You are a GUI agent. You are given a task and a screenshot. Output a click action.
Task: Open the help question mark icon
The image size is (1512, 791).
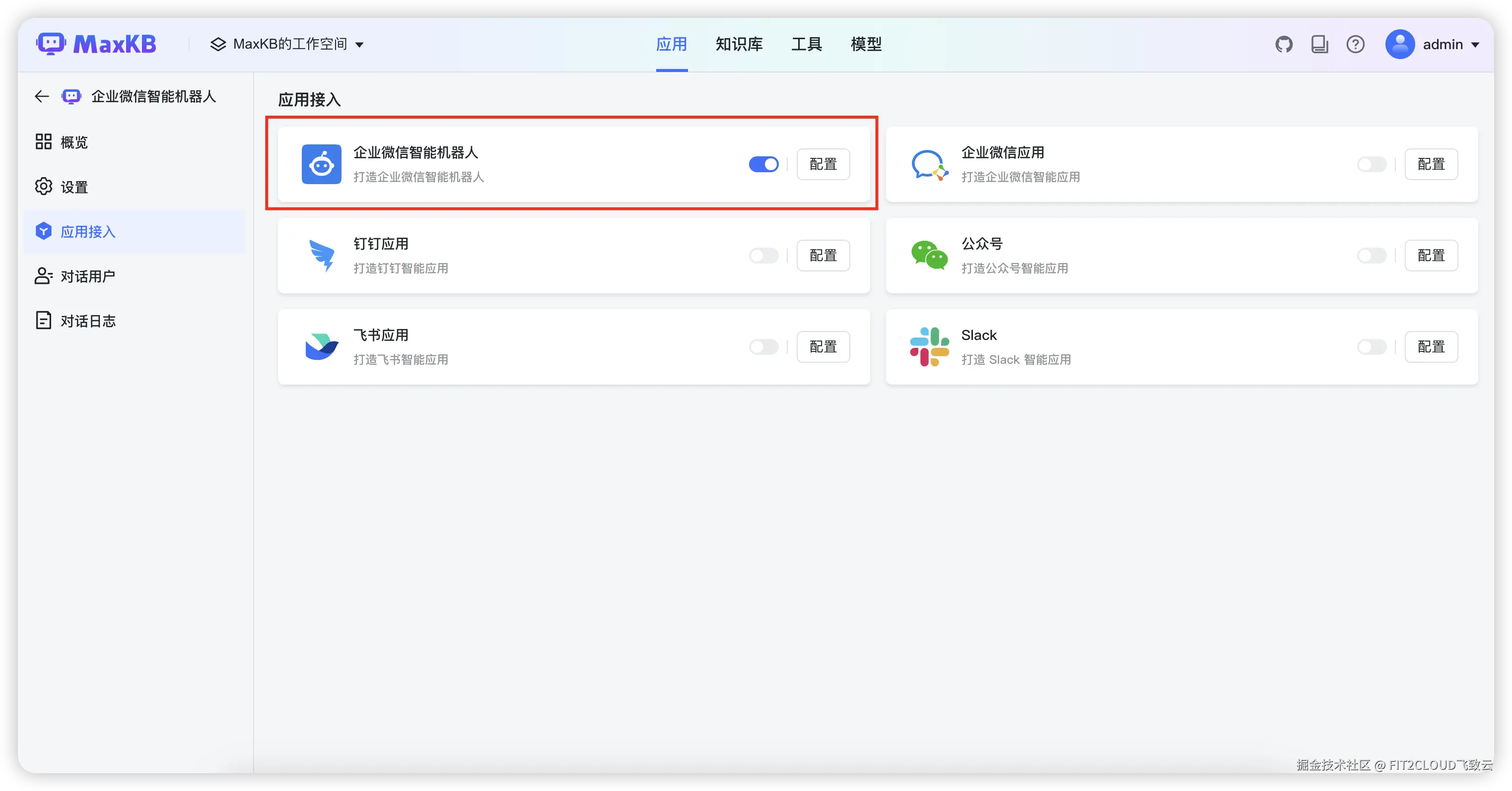pos(1355,44)
